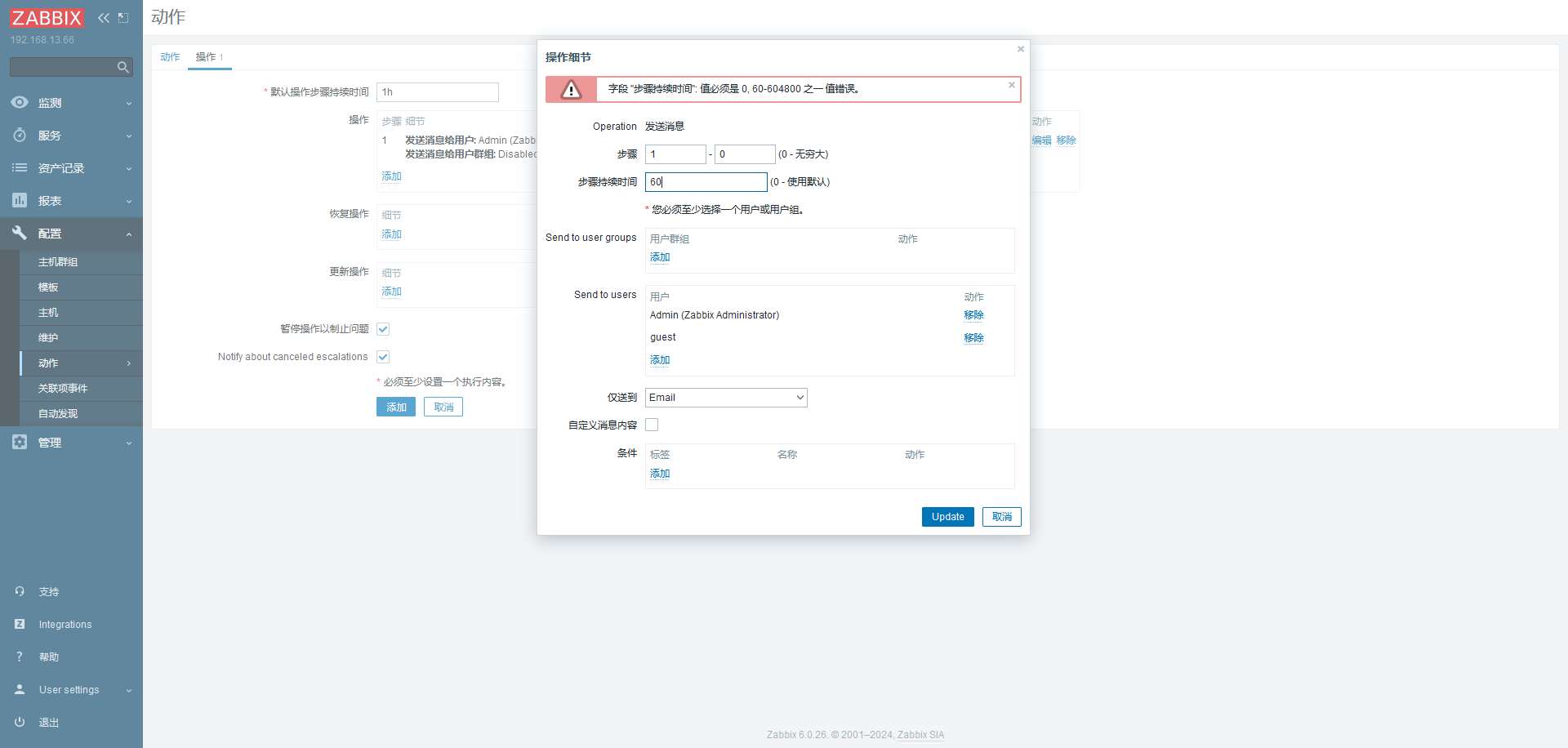The height and width of the screenshot is (748, 1568).
Task: Click the 步骤持续时间 input field
Action: pyautogui.click(x=706, y=182)
